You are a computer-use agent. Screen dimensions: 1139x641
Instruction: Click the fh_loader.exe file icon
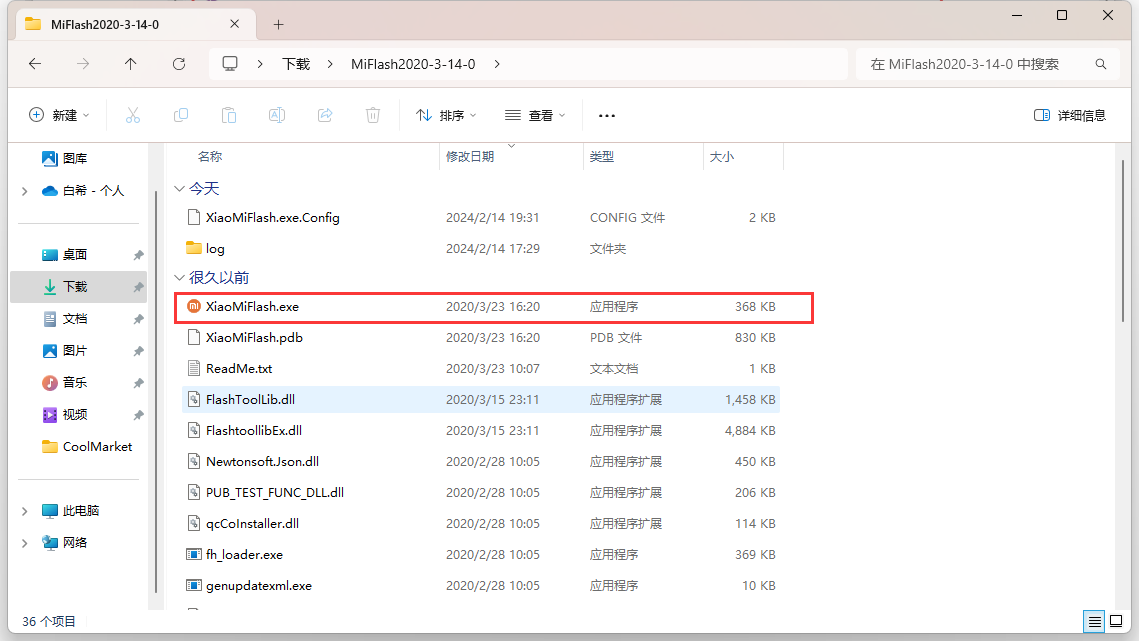pyautogui.click(x=193, y=555)
